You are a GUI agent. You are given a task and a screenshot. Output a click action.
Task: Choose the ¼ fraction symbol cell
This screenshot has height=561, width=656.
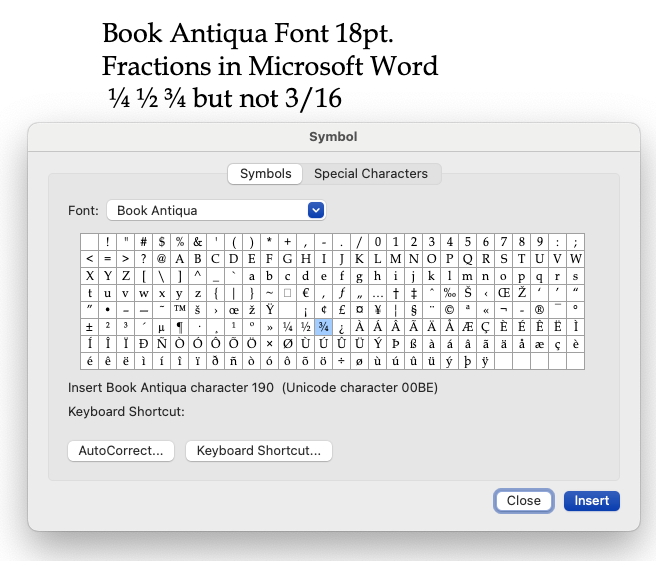click(x=287, y=327)
